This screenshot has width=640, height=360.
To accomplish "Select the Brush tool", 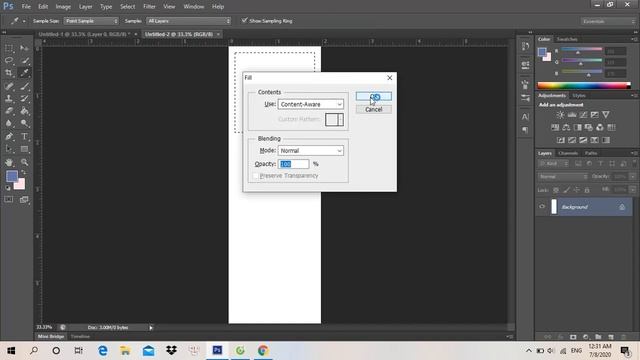I will [x=24, y=86].
